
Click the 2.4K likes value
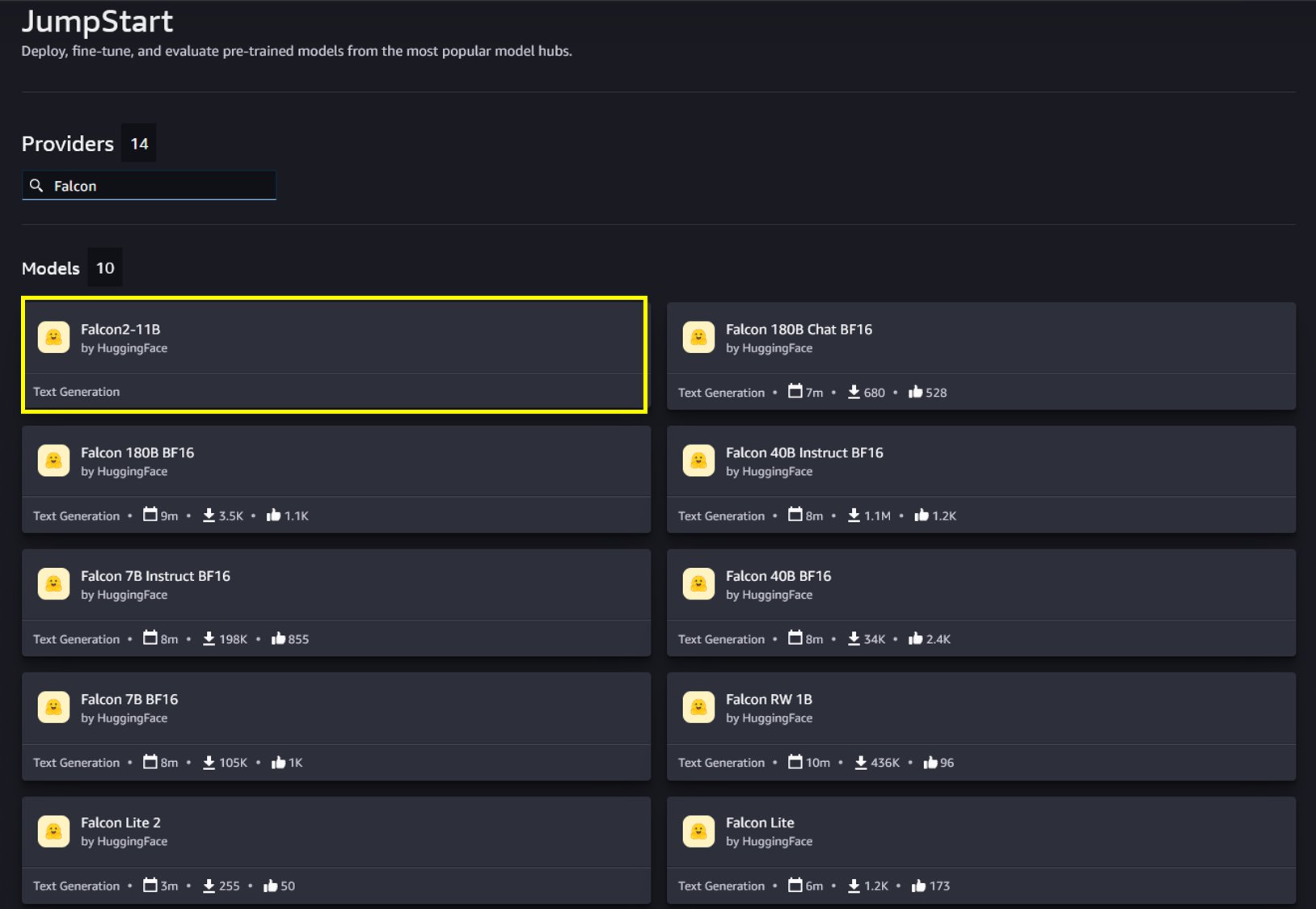click(938, 639)
